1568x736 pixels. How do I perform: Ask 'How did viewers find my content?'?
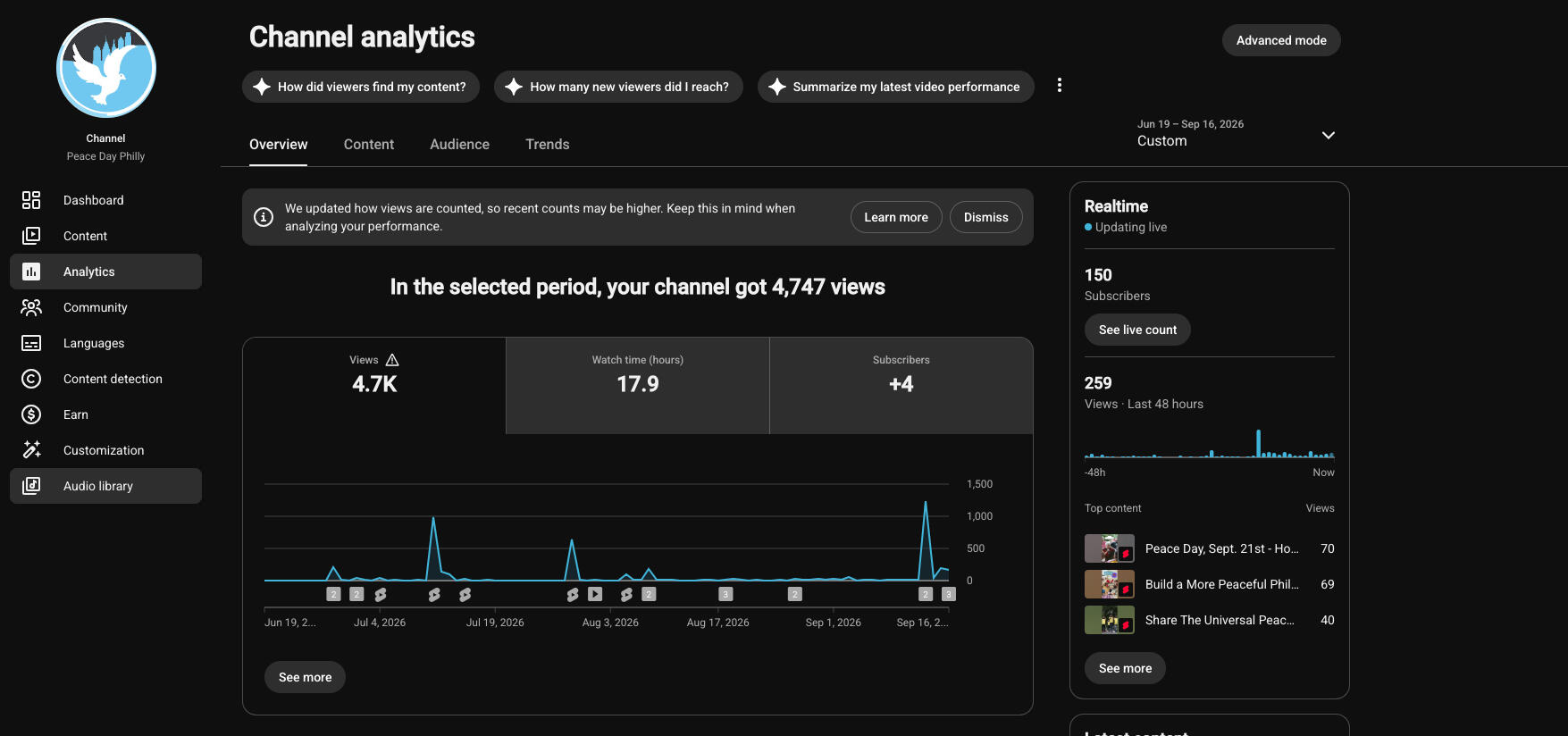click(x=361, y=87)
